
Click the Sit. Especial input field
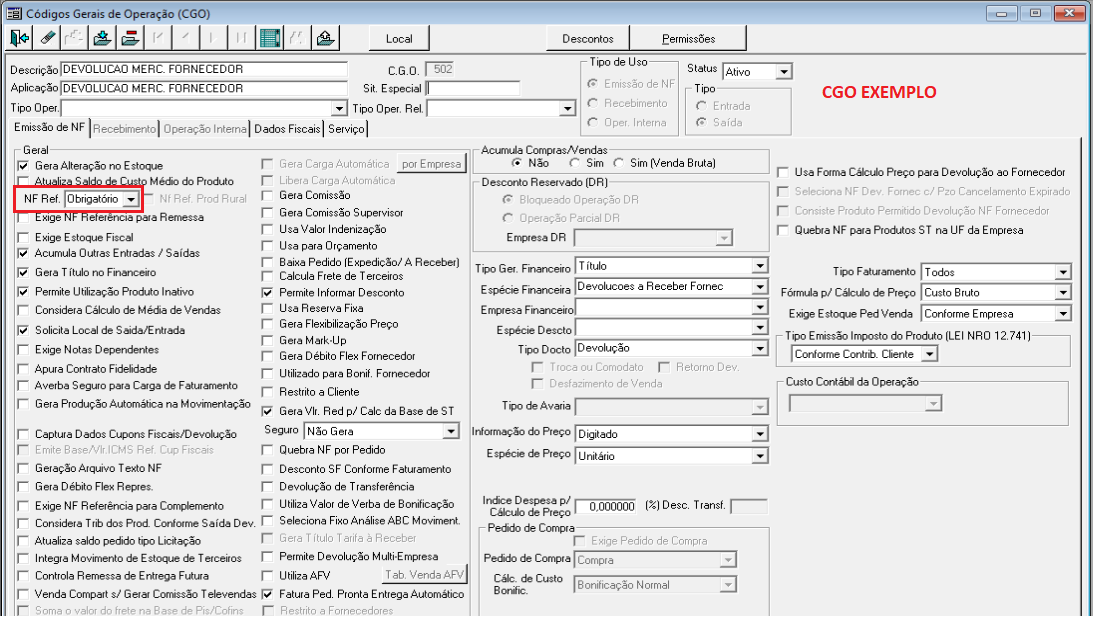pos(473,89)
